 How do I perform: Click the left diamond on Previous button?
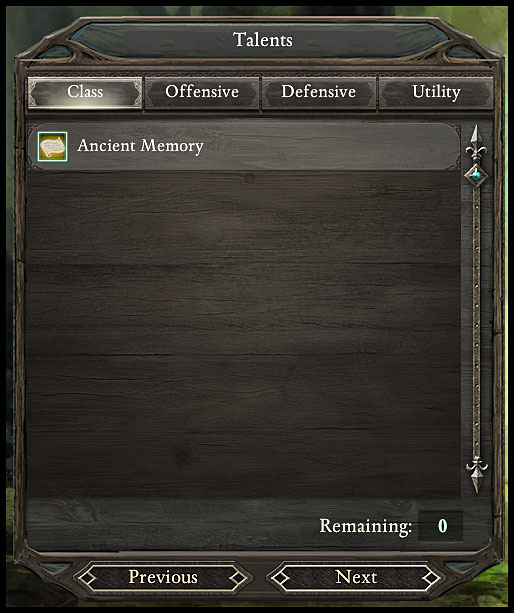87,577
